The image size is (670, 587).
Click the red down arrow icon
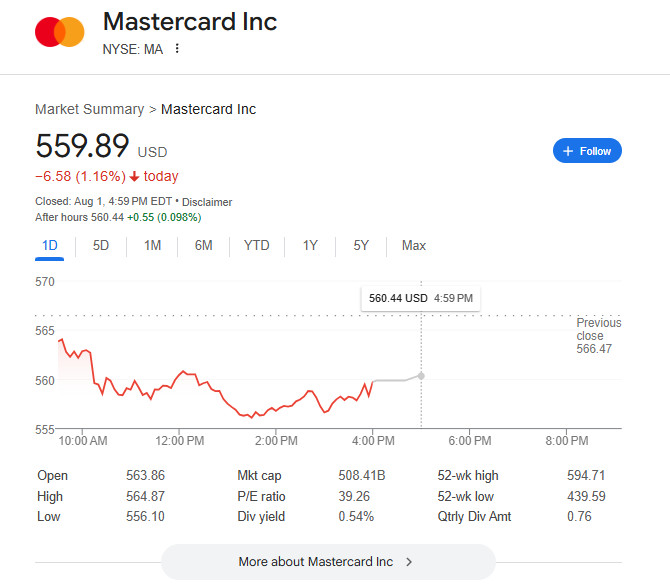135,177
